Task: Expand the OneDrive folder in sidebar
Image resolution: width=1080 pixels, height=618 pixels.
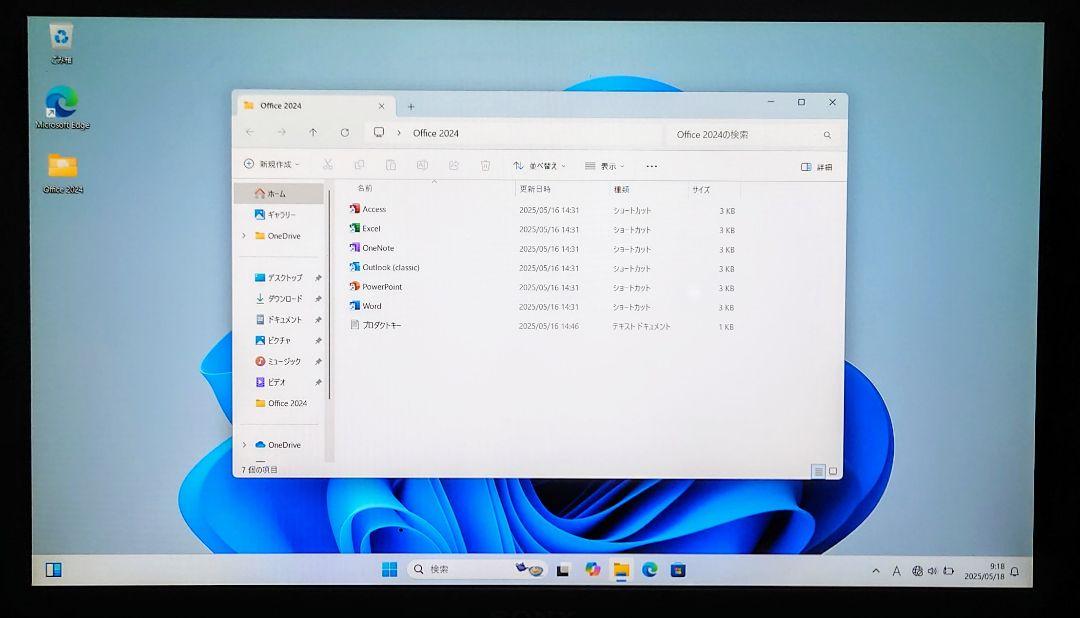Action: coord(244,236)
